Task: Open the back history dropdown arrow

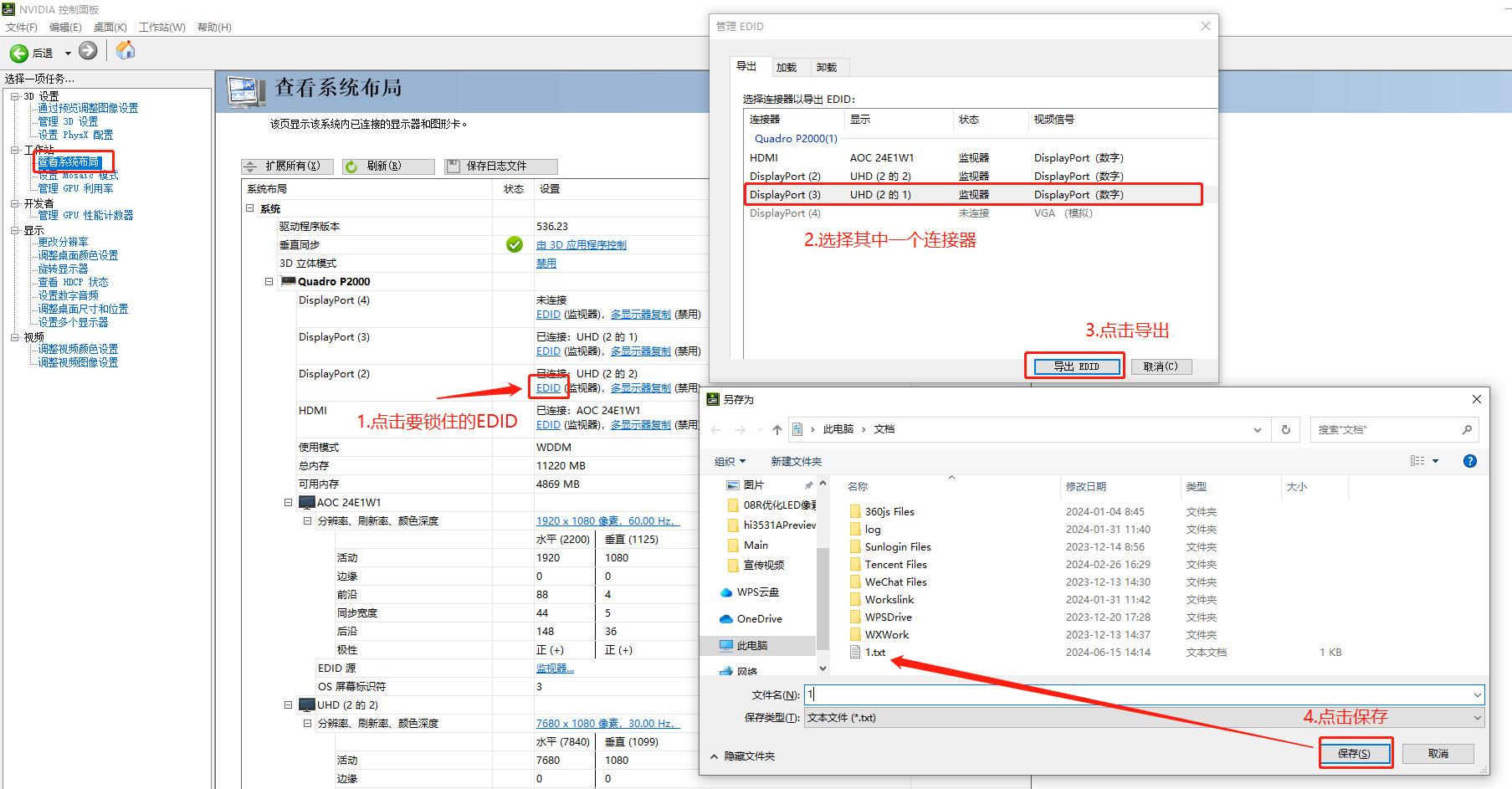Action: pyautogui.click(x=68, y=54)
